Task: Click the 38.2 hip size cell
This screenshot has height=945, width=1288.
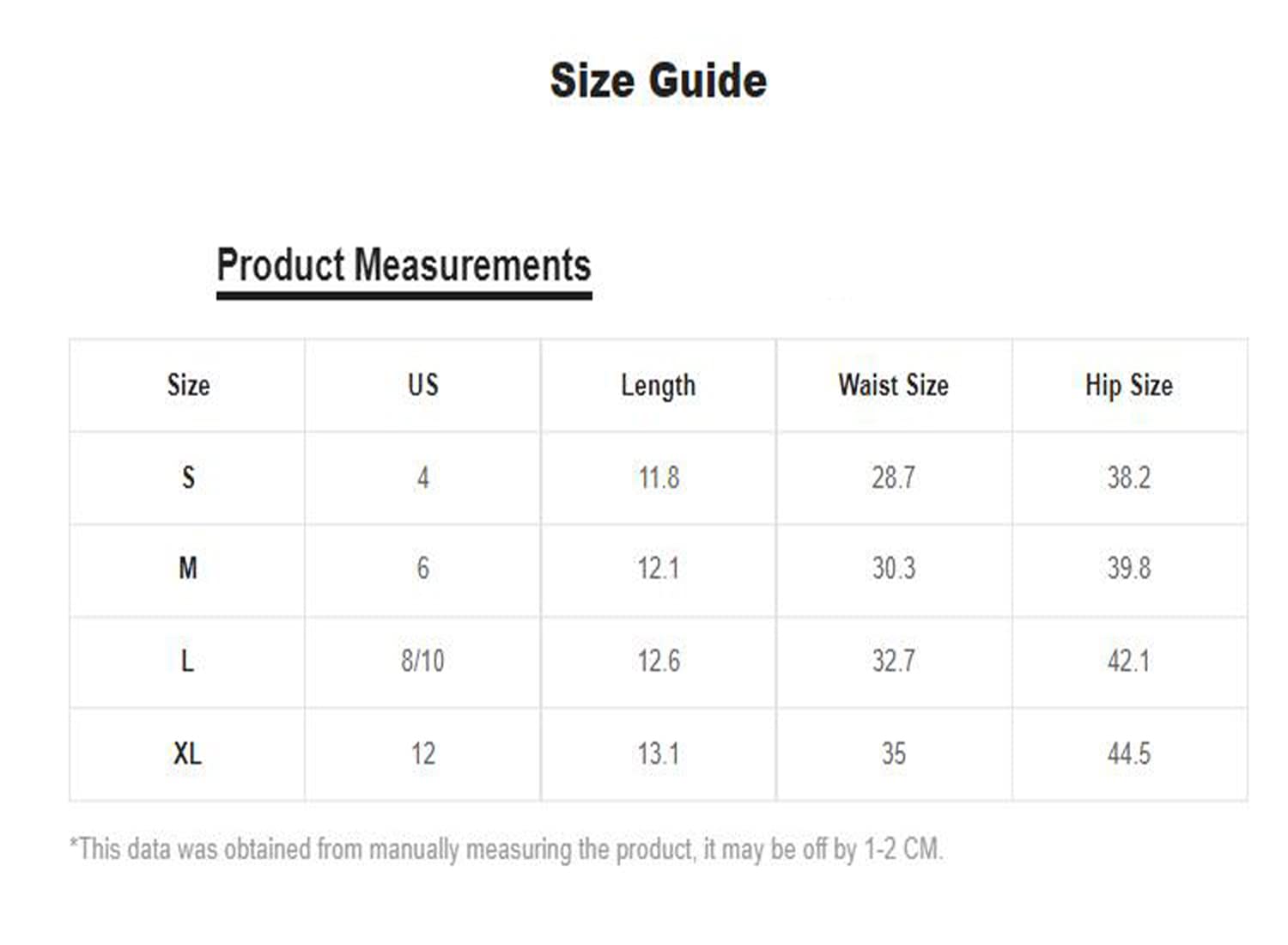Action: (x=1128, y=478)
